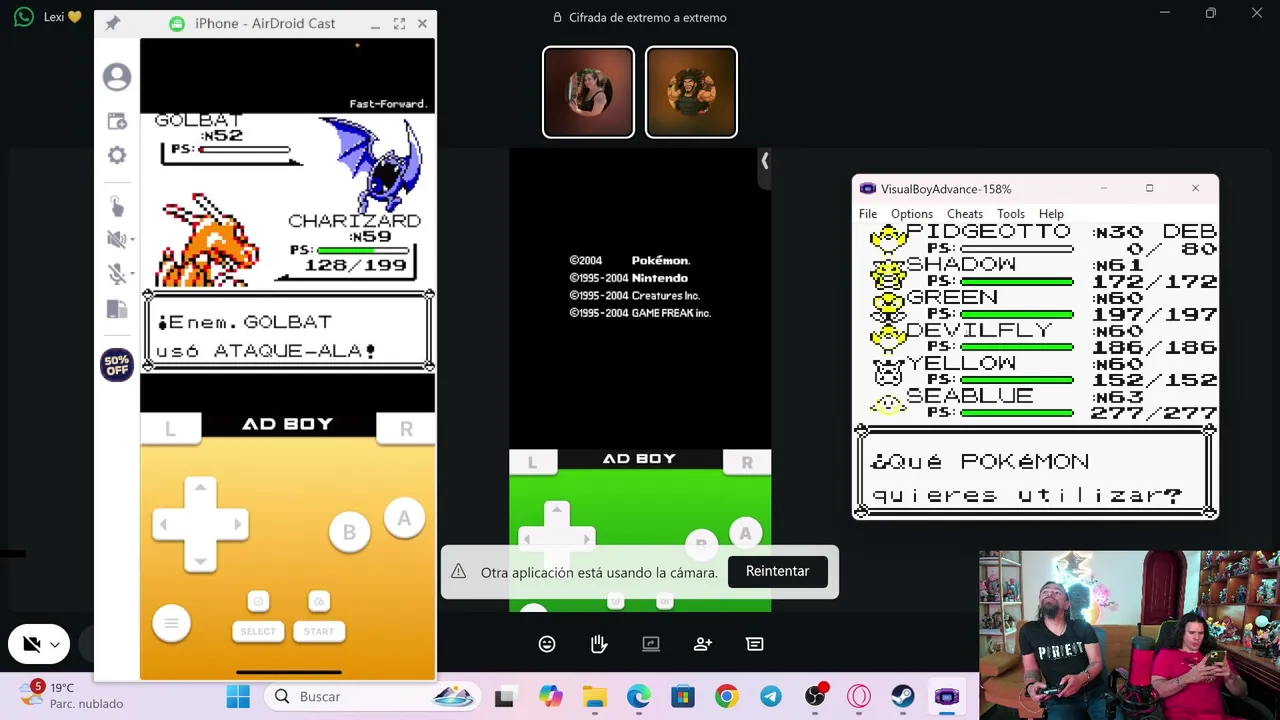1280x720 pixels.
Task: Click the SEABLUE party row
Action: click(x=1043, y=405)
